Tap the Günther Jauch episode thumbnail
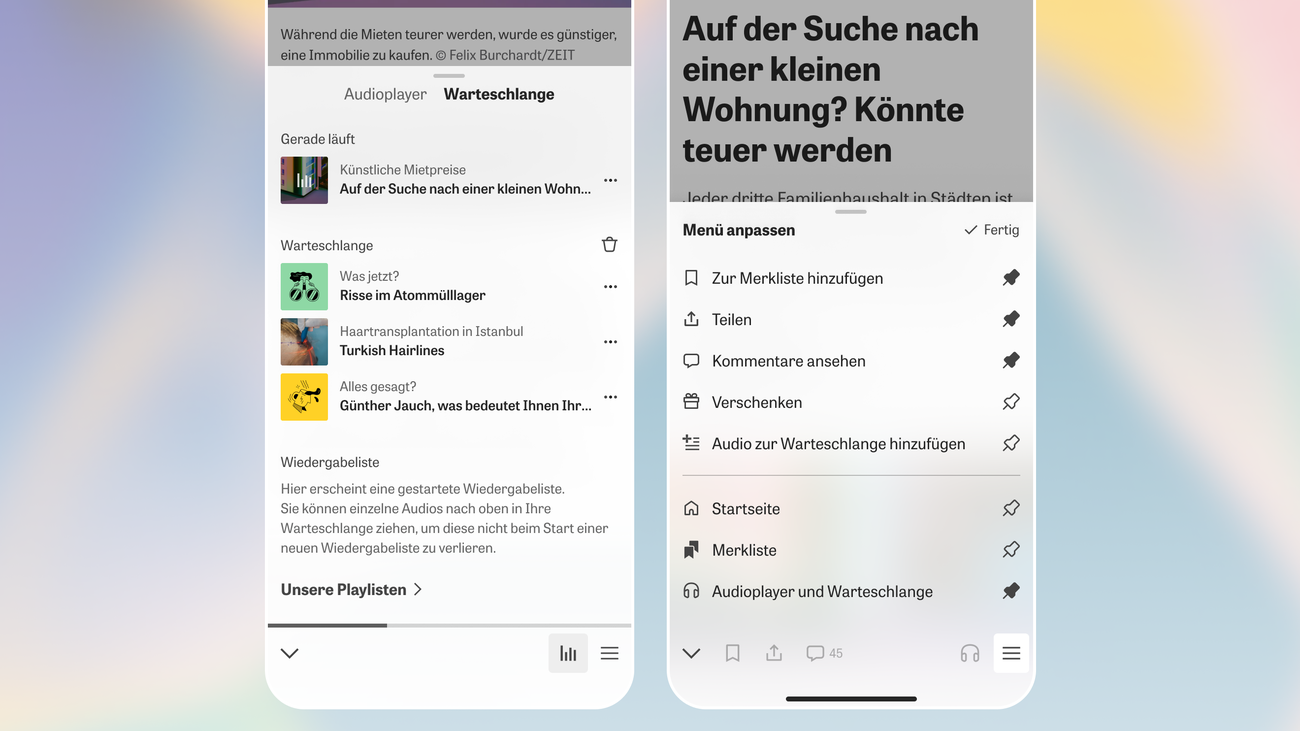This screenshot has width=1300, height=731. click(304, 397)
